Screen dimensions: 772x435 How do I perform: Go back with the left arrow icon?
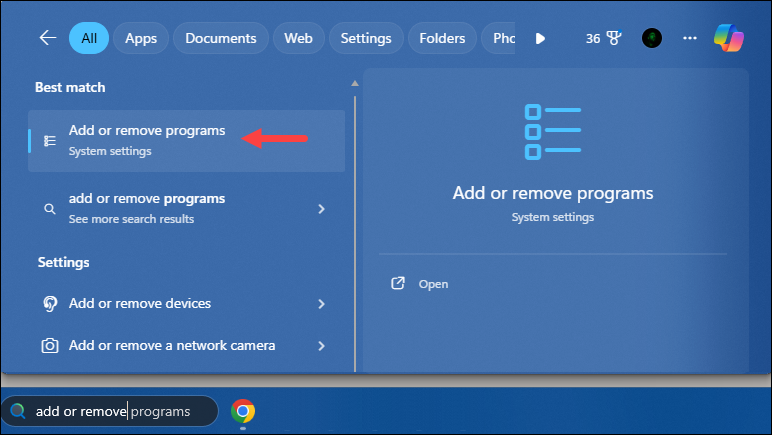coord(48,38)
